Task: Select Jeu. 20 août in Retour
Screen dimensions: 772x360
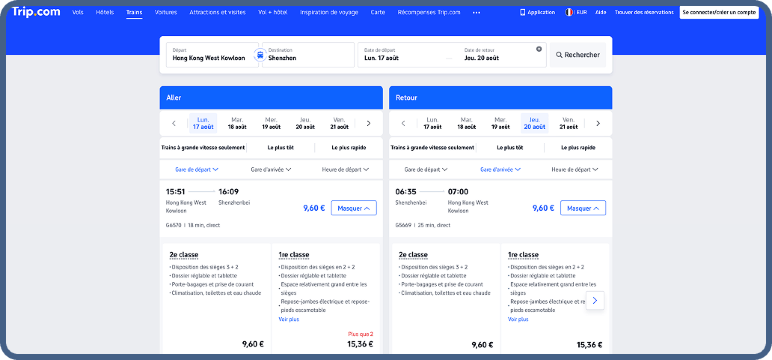Action: [x=534, y=123]
